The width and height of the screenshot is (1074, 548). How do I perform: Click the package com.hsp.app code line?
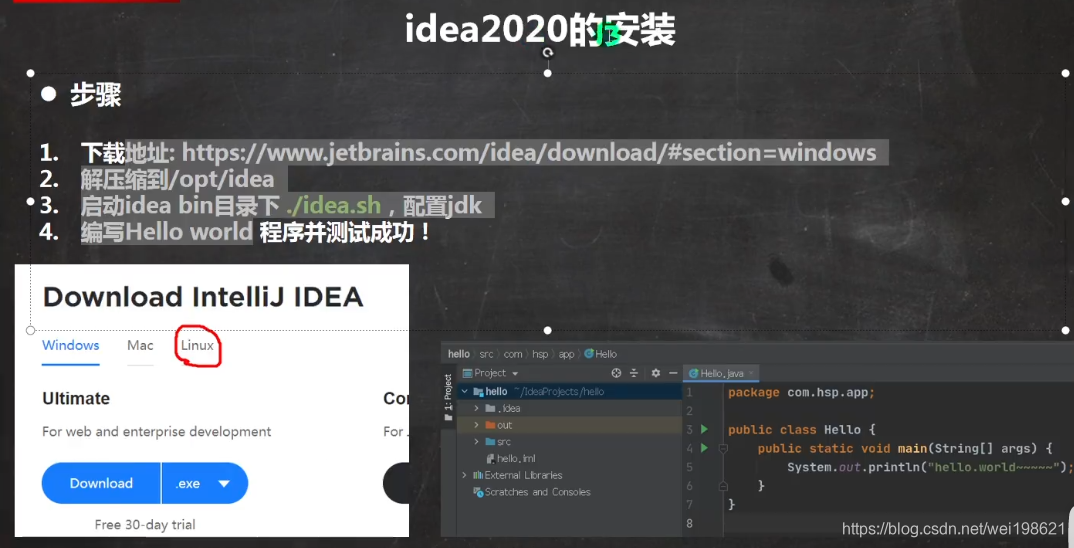[x=801, y=393]
